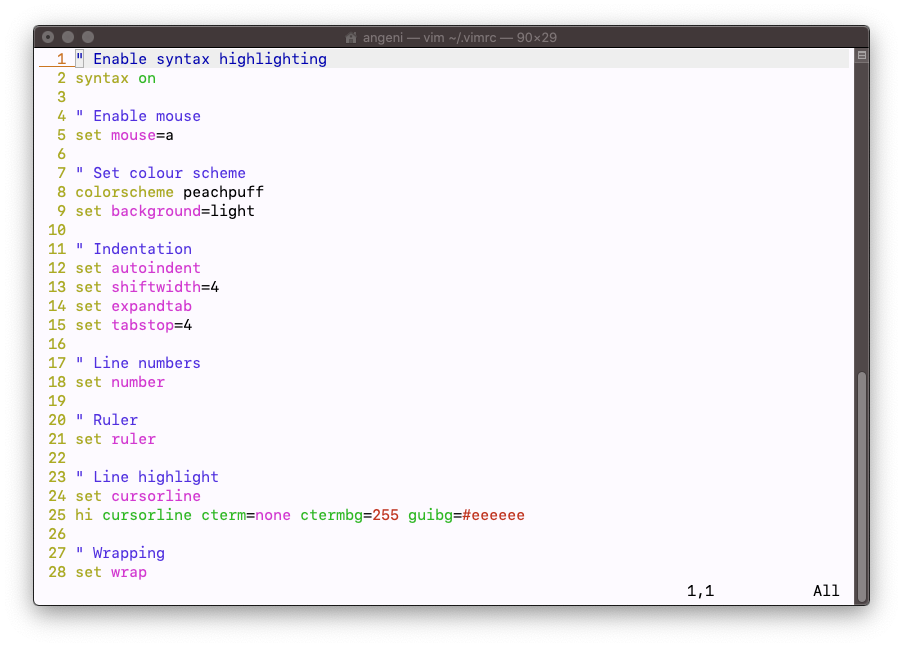903x647 pixels.
Task: Click line number 16 in the gutter
Action: click(x=57, y=345)
